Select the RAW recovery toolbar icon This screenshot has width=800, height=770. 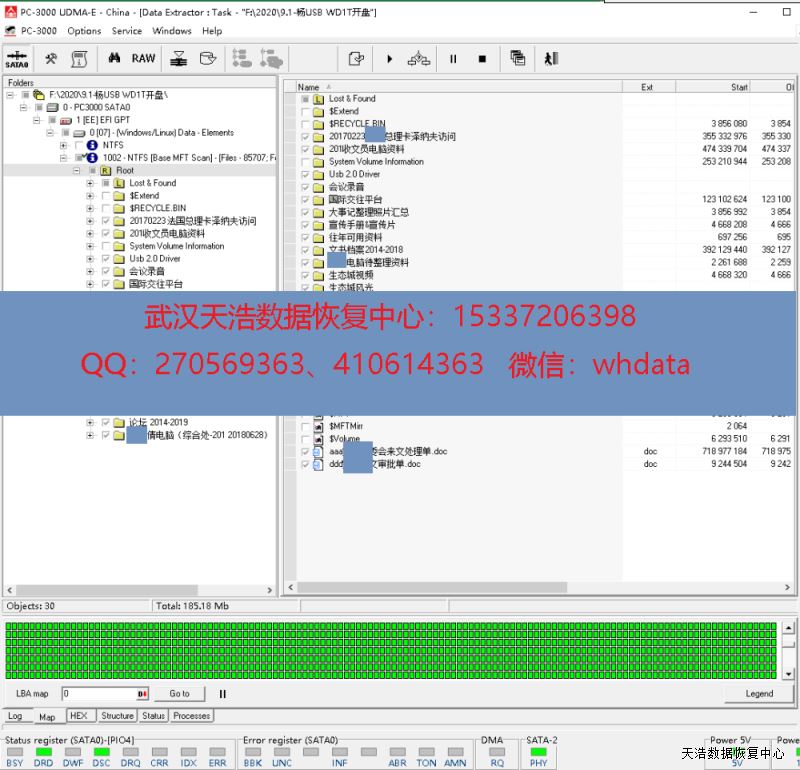144,59
